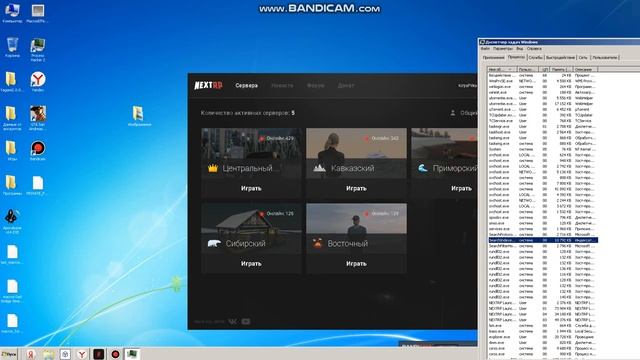Open the Пуск start button

click(9, 354)
